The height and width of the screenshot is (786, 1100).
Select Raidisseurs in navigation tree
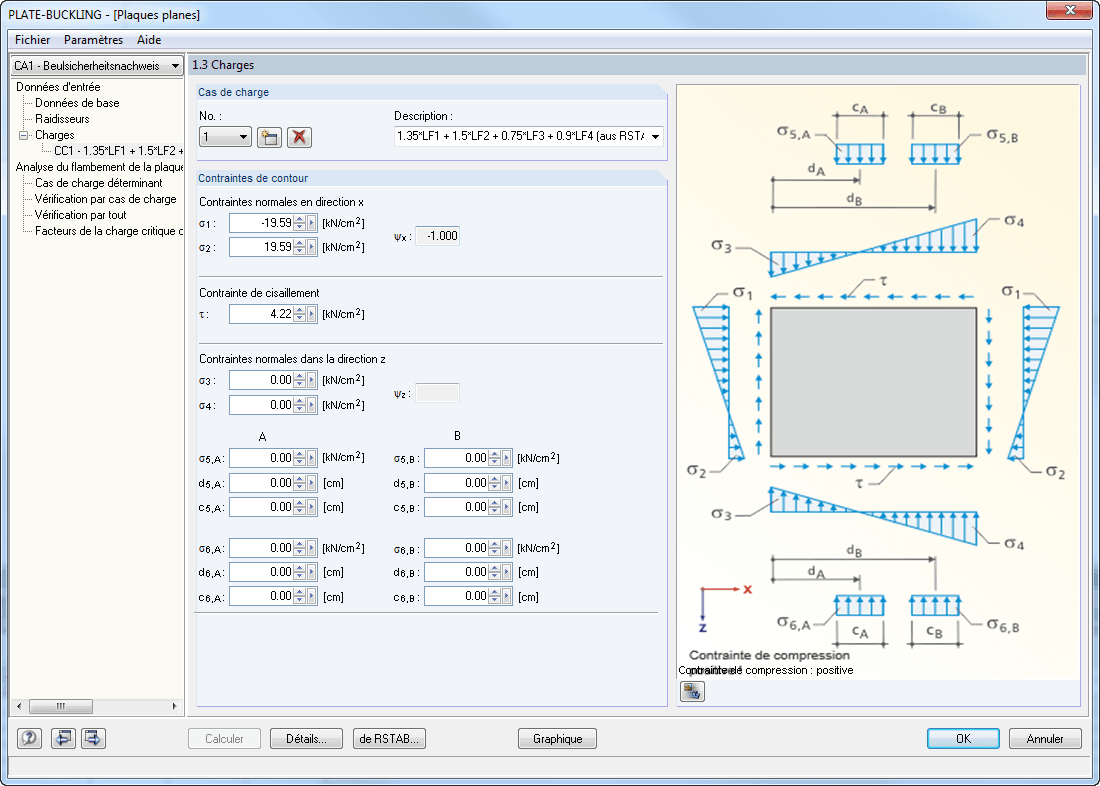pos(62,119)
